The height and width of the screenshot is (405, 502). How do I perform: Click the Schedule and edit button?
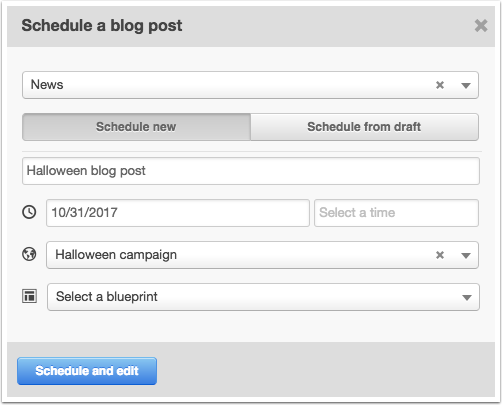(x=87, y=371)
